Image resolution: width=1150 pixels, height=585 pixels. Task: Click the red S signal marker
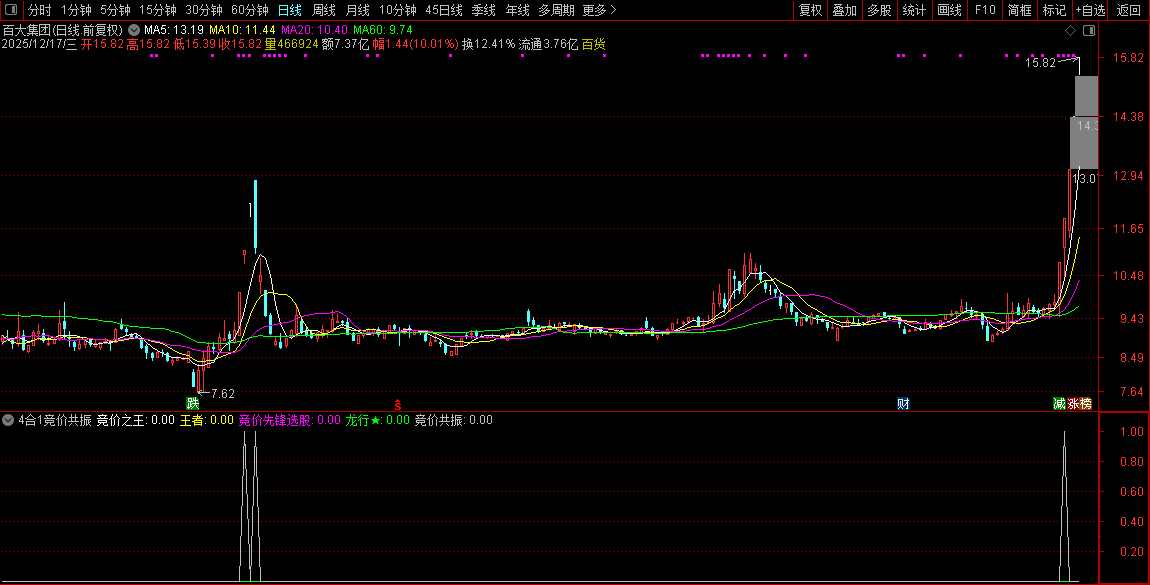pyautogui.click(x=398, y=405)
